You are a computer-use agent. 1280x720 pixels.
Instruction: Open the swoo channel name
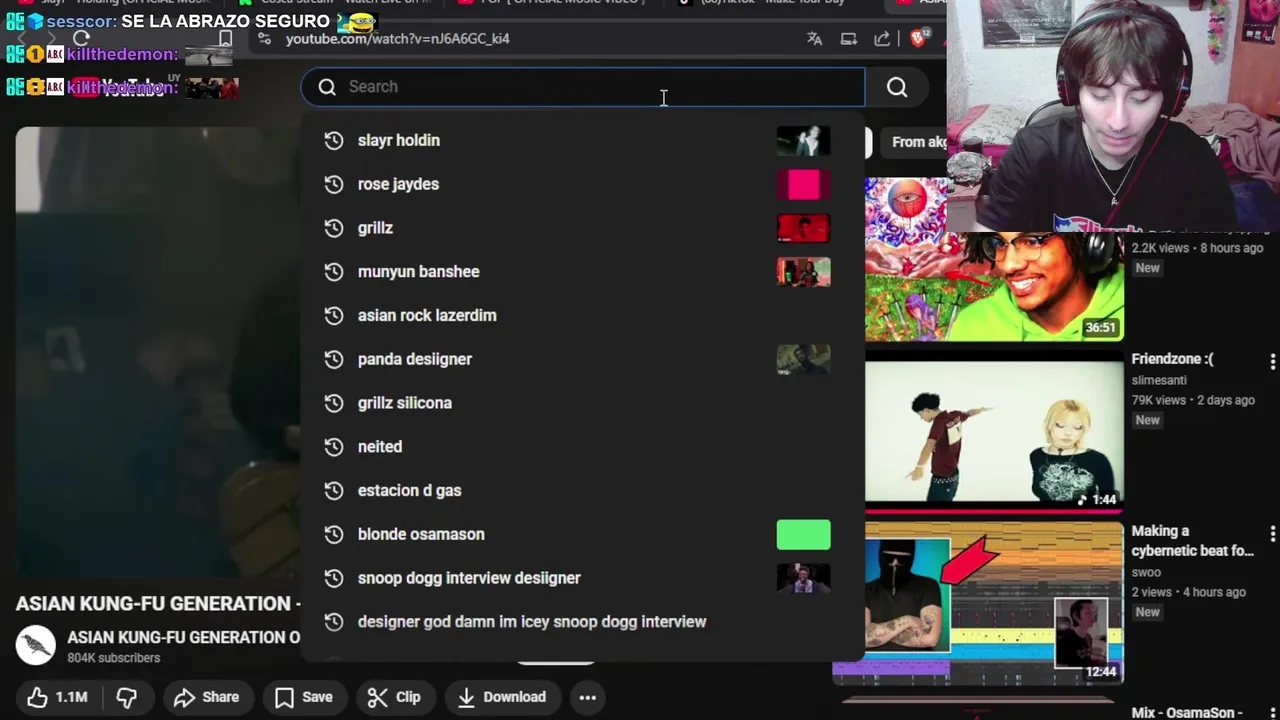(x=1146, y=572)
